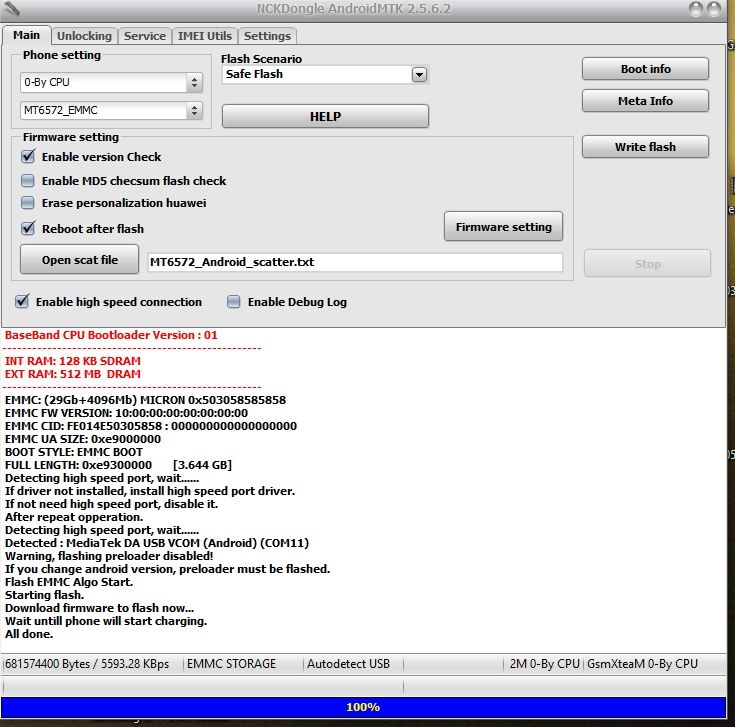Toggle Reboot after flash checkbox

pyautogui.click(x=28, y=229)
